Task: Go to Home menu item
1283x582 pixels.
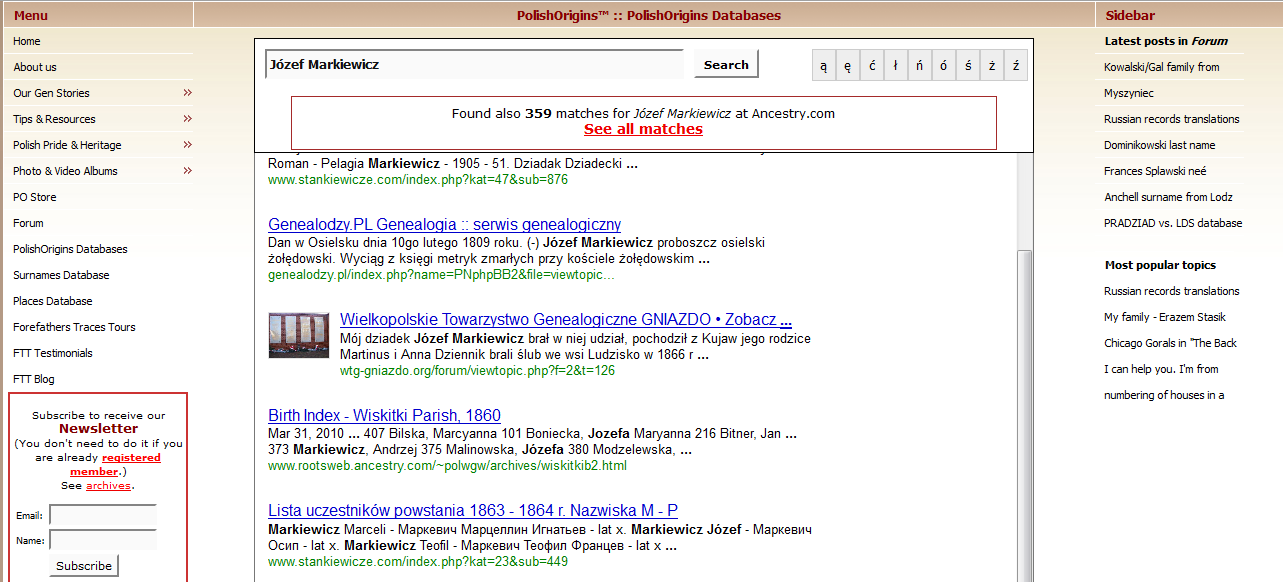Action: coord(27,41)
